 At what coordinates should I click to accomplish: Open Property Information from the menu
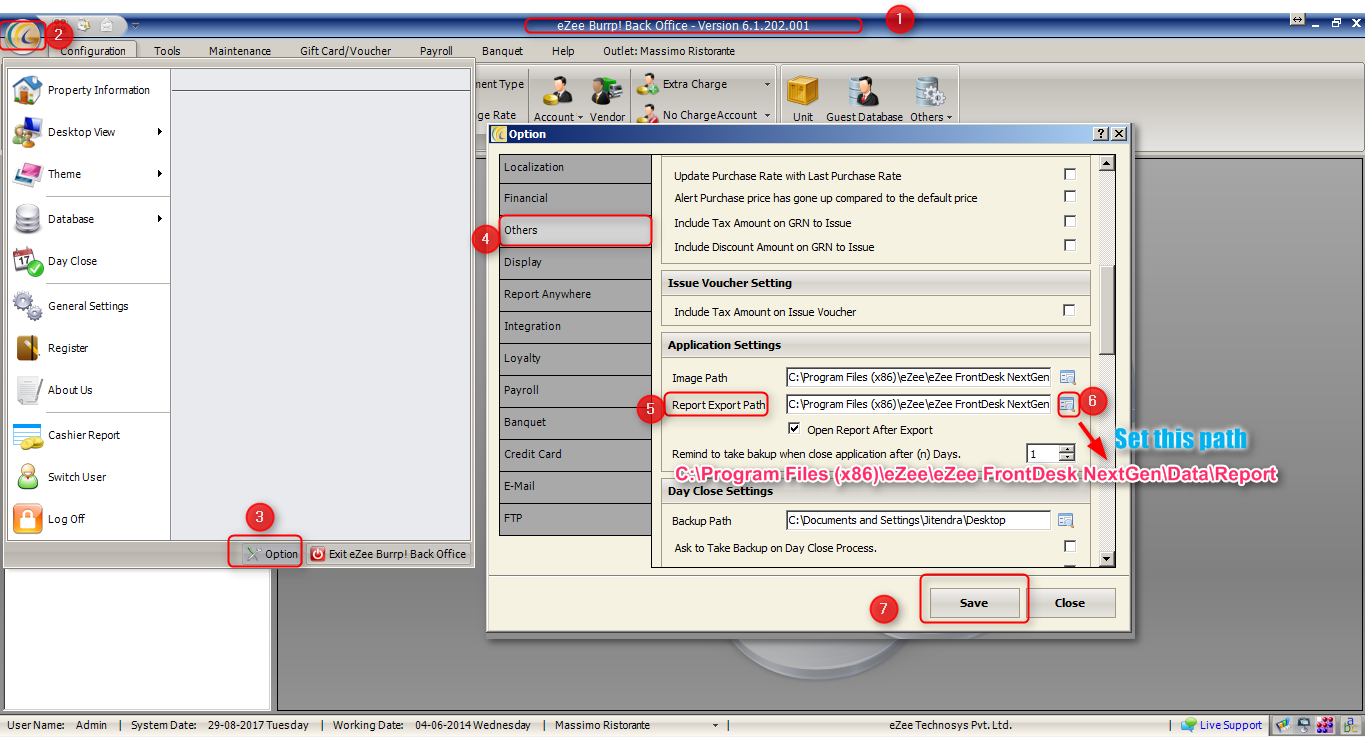[88, 90]
